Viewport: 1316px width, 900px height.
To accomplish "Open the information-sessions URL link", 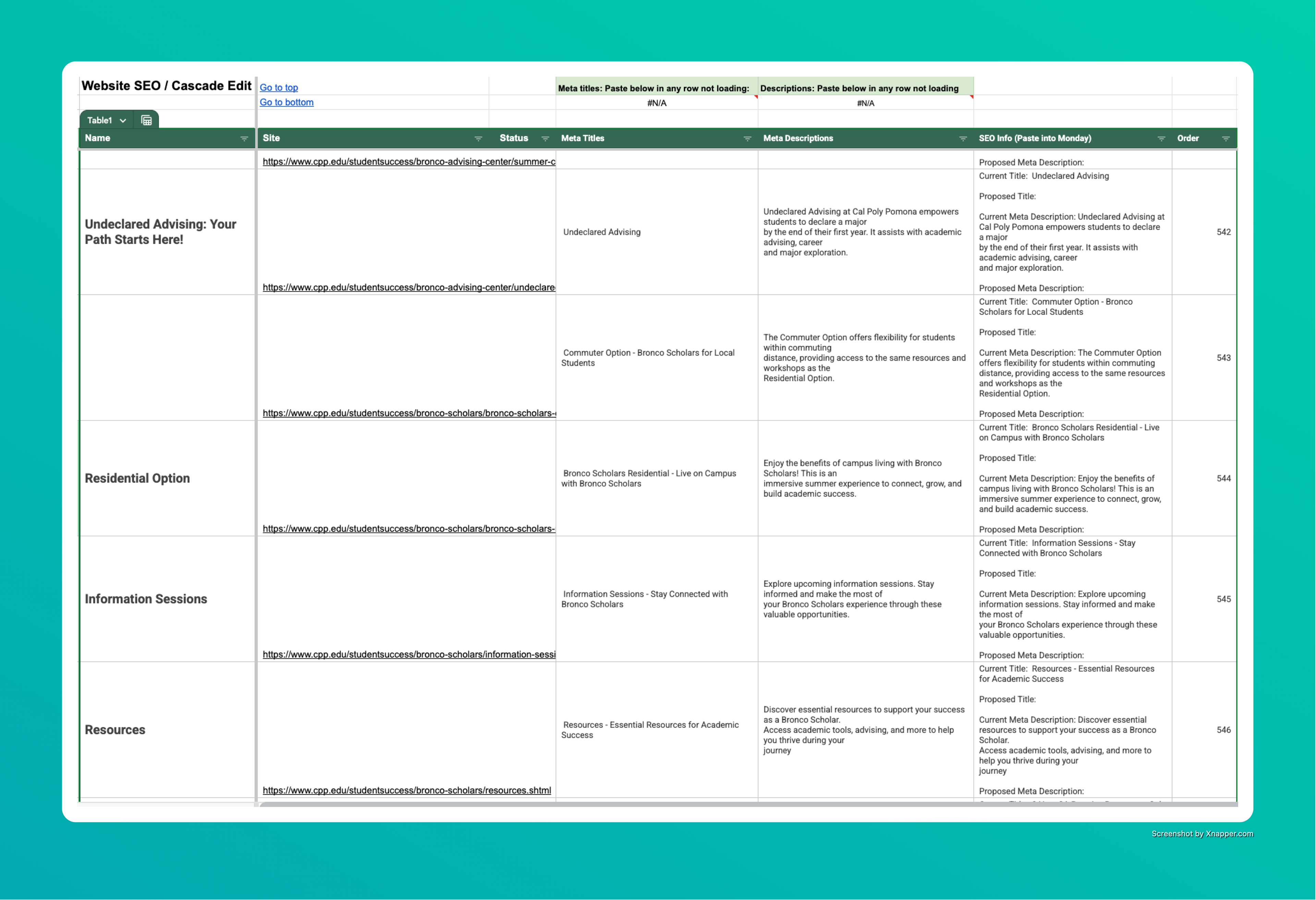I will click(409, 654).
